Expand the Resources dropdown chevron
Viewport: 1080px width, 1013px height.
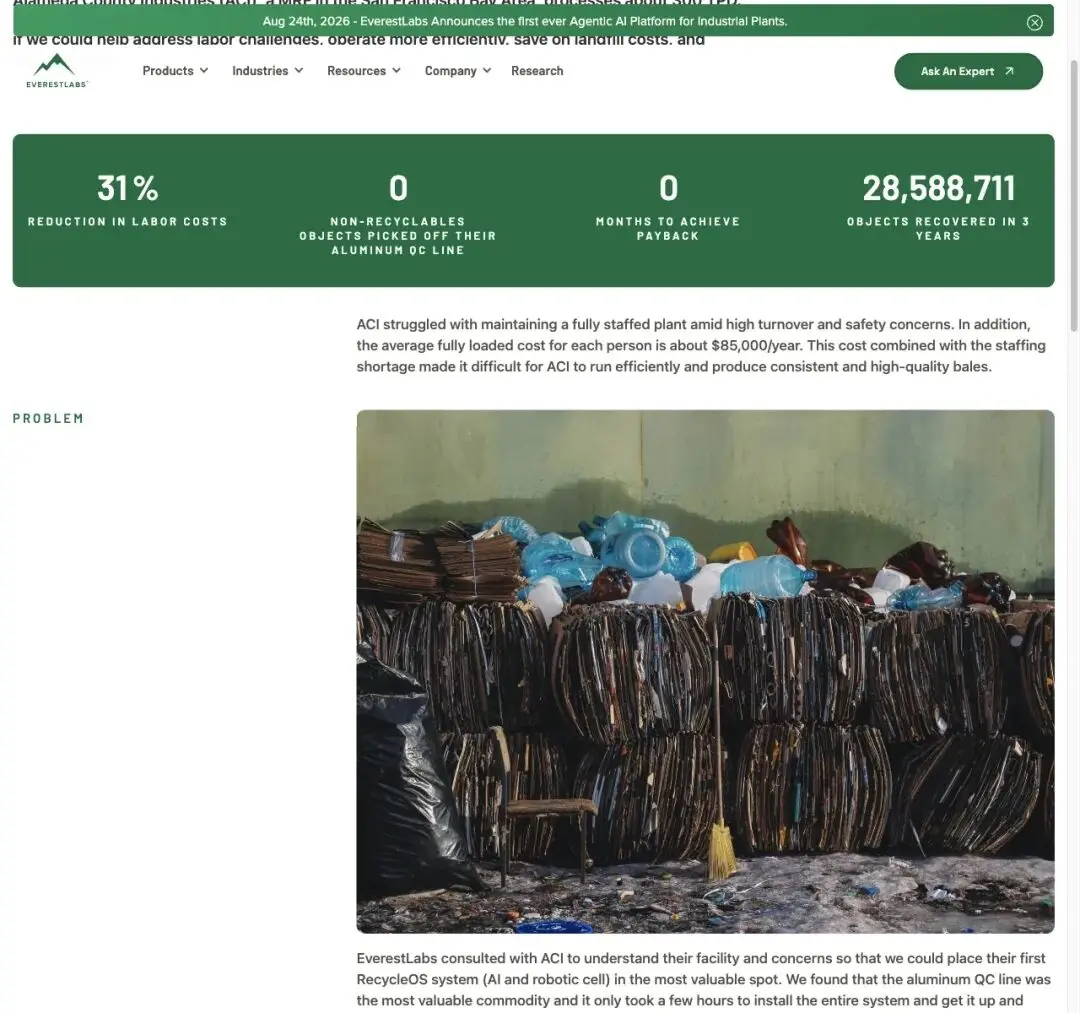(397, 70)
